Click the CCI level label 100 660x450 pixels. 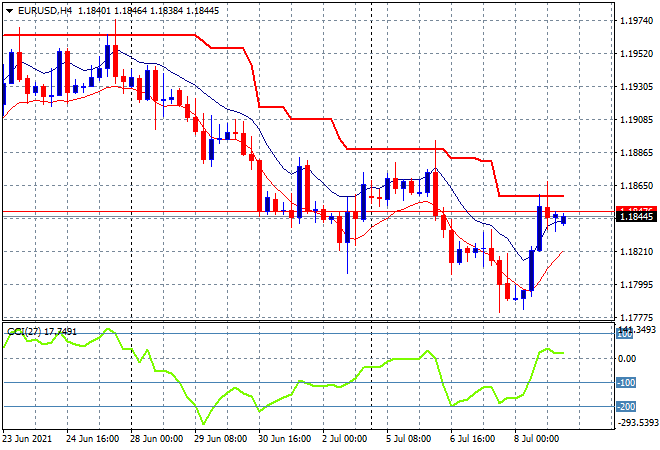pos(625,335)
